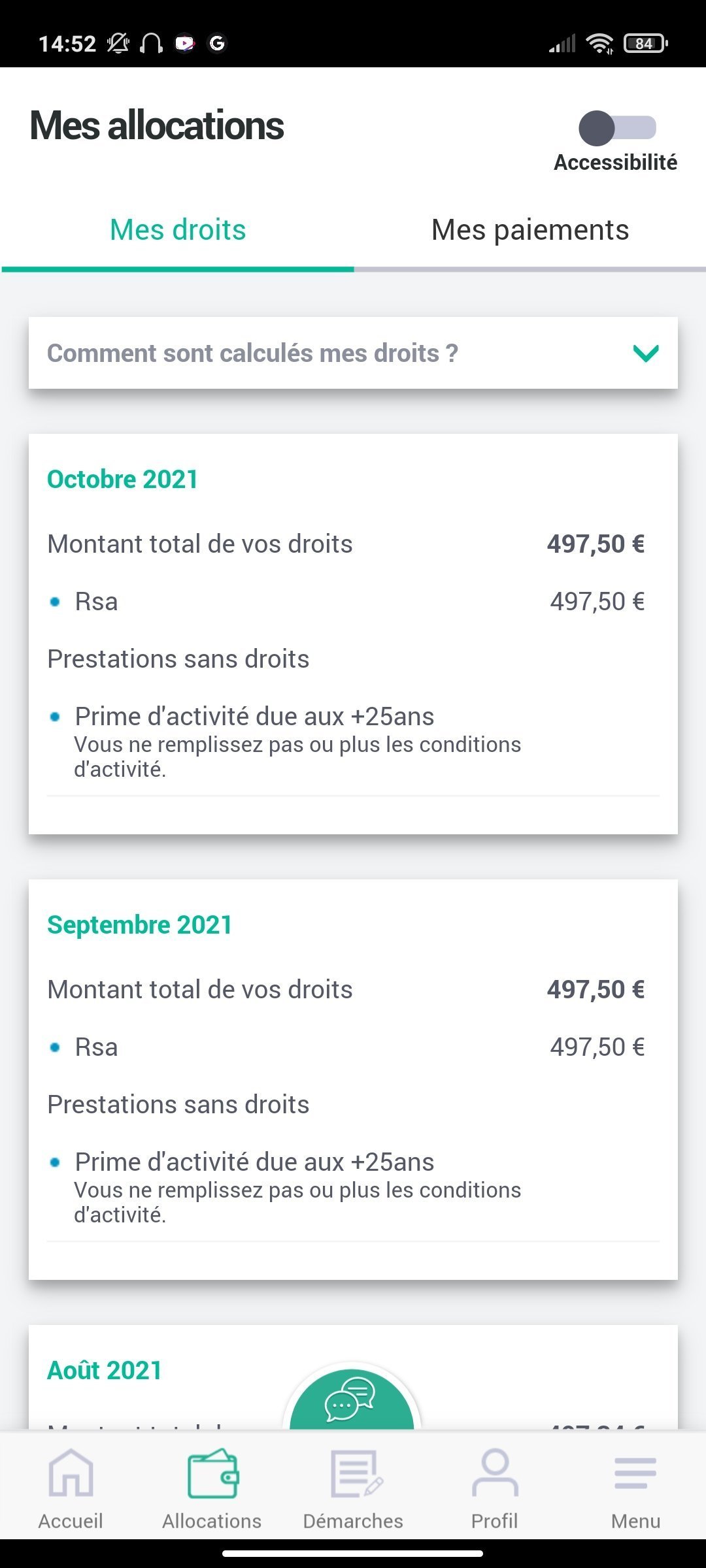Screen dimensions: 706x1568
Task: Switch to the Mes paiements tab
Action: click(530, 230)
